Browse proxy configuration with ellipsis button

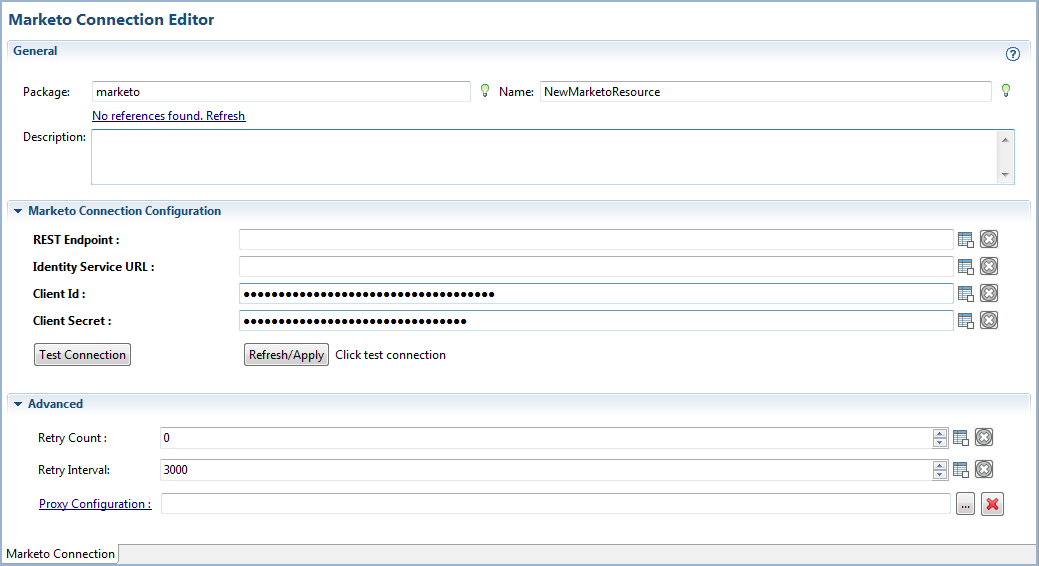click(x=965, y=504)
